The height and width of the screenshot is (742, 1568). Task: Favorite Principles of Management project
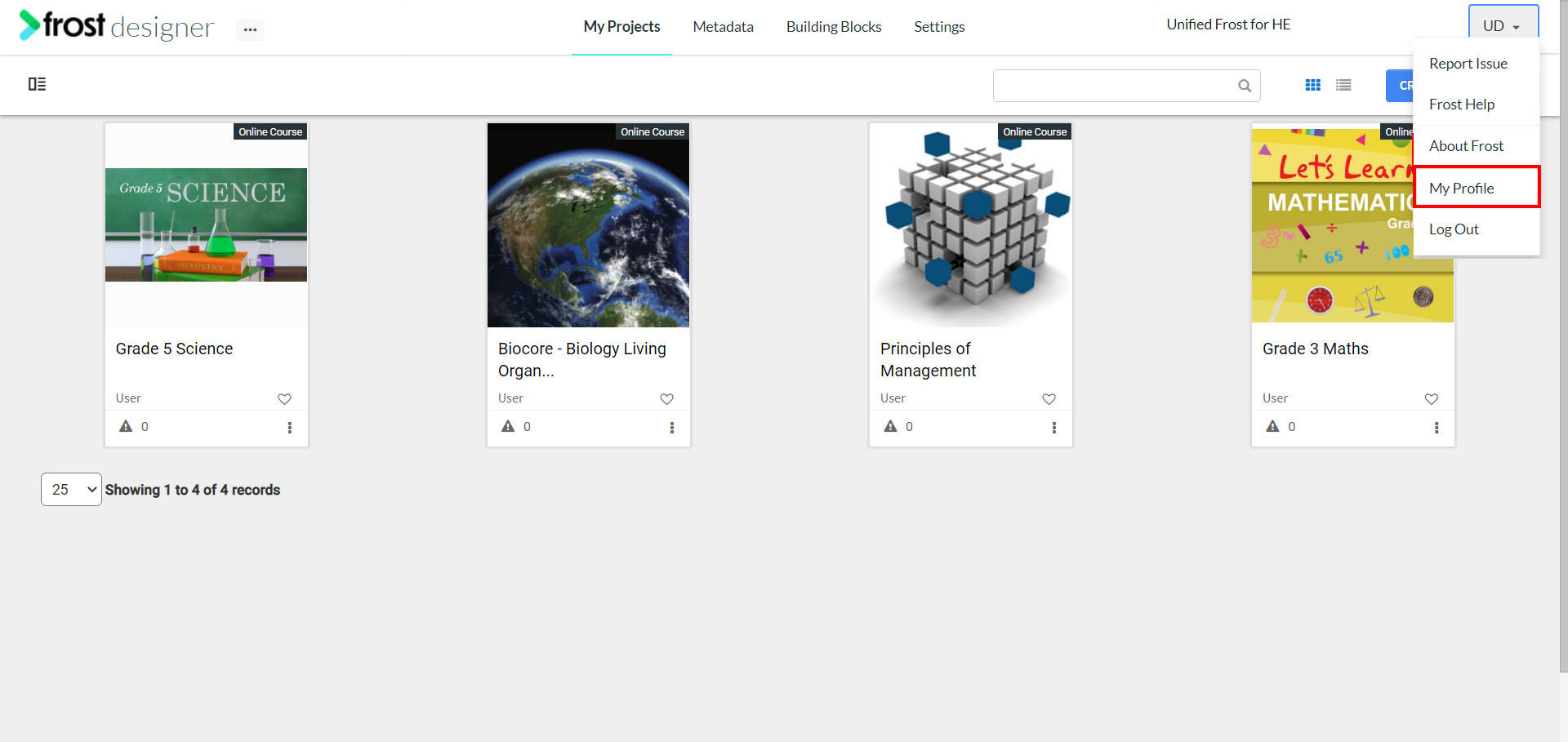click(1049, 399)
